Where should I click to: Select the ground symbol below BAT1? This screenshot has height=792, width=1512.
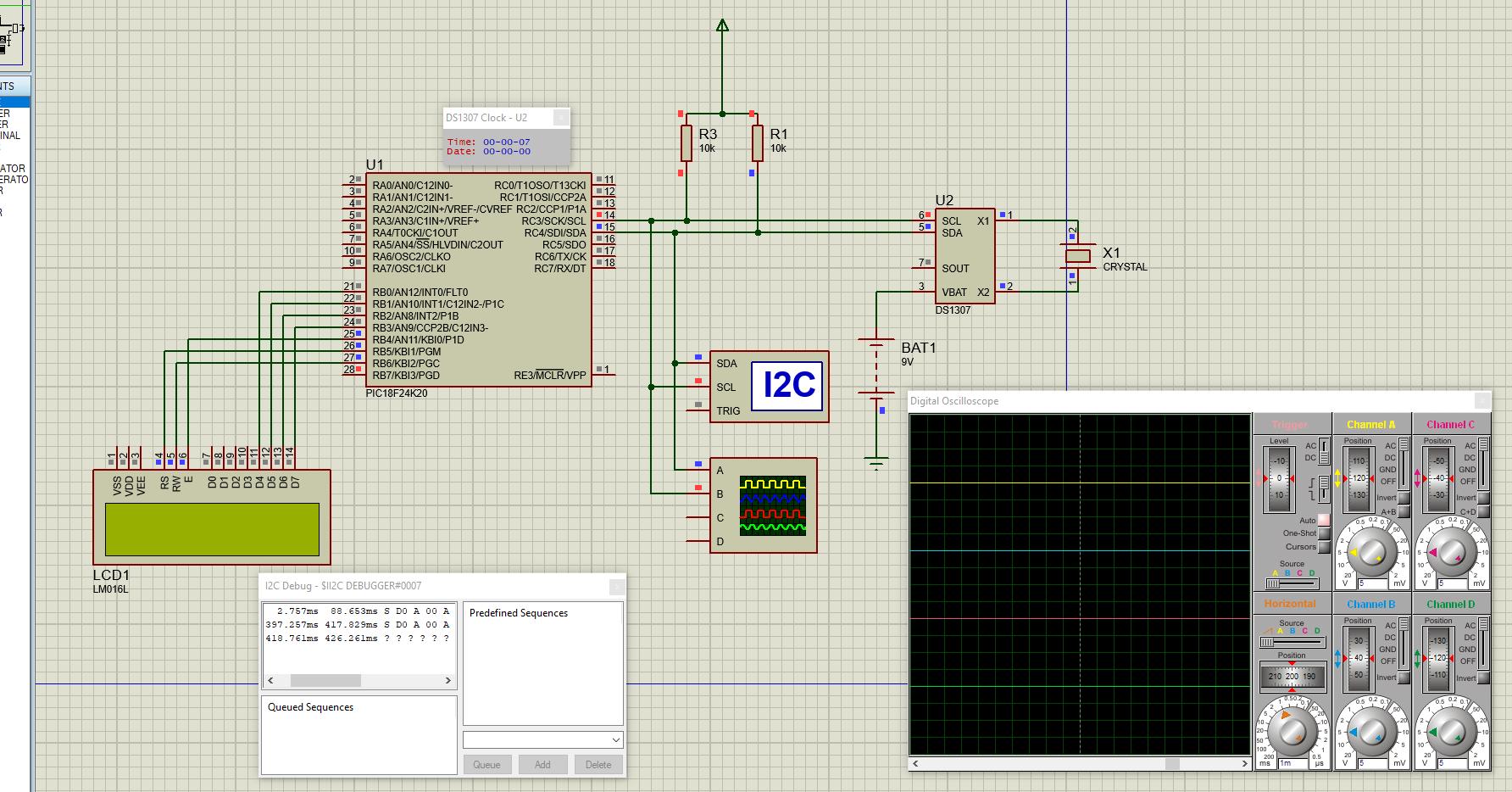click(876, 463)
